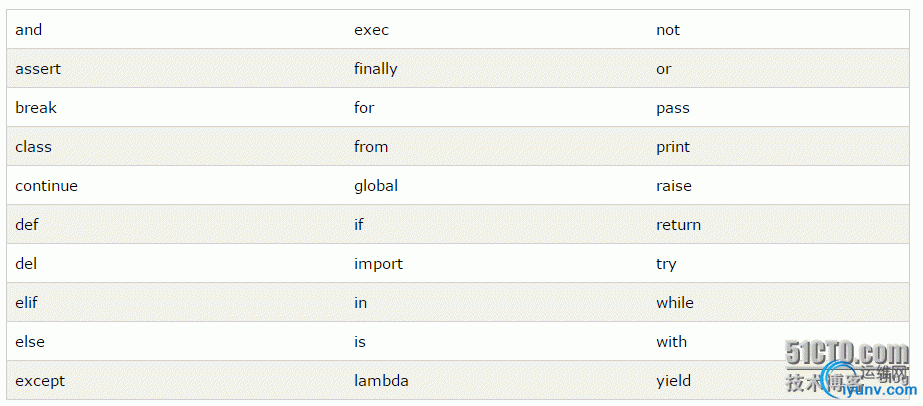The height and width of the screenshot is (406, 923).
Task: Select the word 'exec' in table
Action: [x=371, y=30]
